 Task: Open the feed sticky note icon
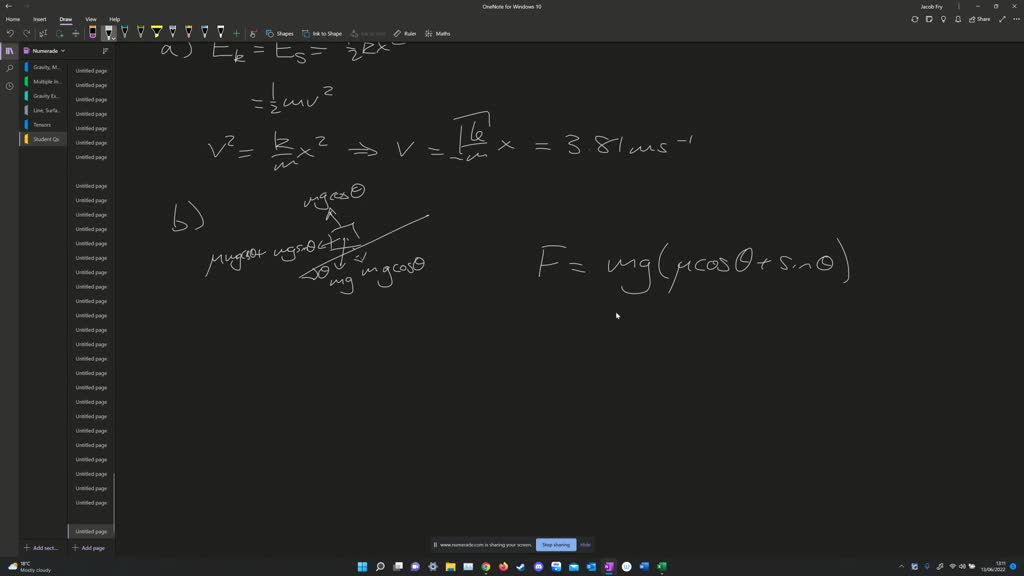click(x=929, y=20)
